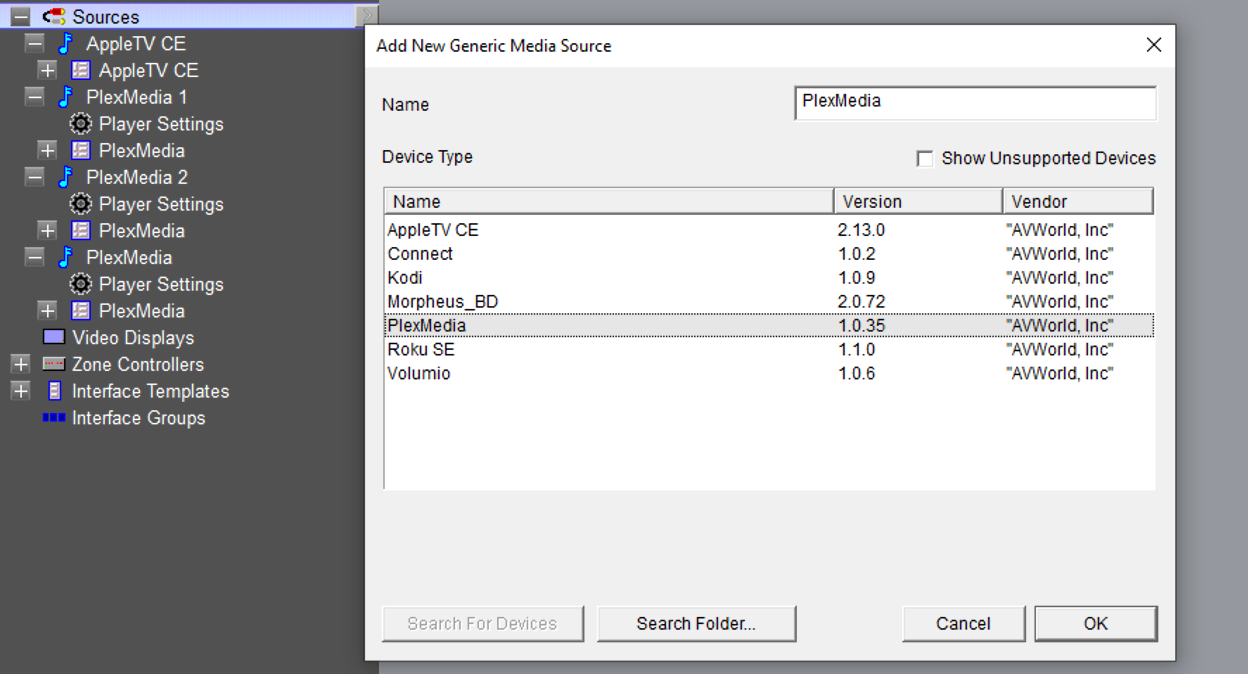The width and height of the screenshot is (1248, 674).
Task: Click version 2.0.72 in the device list
Action: (861, 302)
